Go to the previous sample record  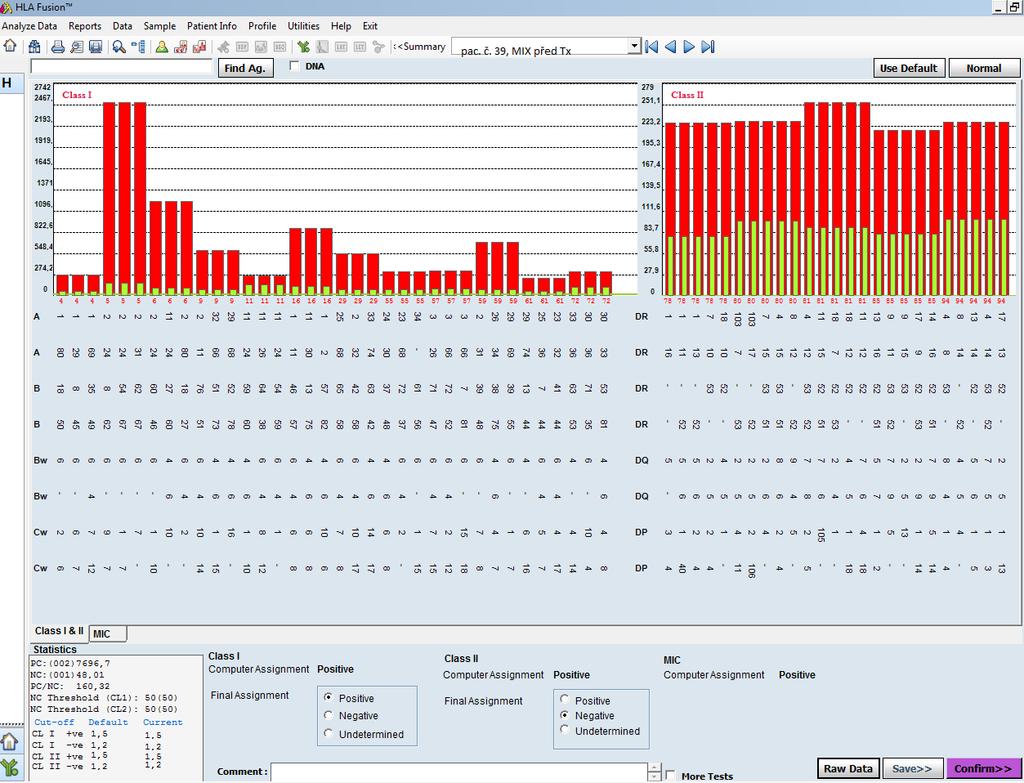pyautogui.click(x=670, y=46)
